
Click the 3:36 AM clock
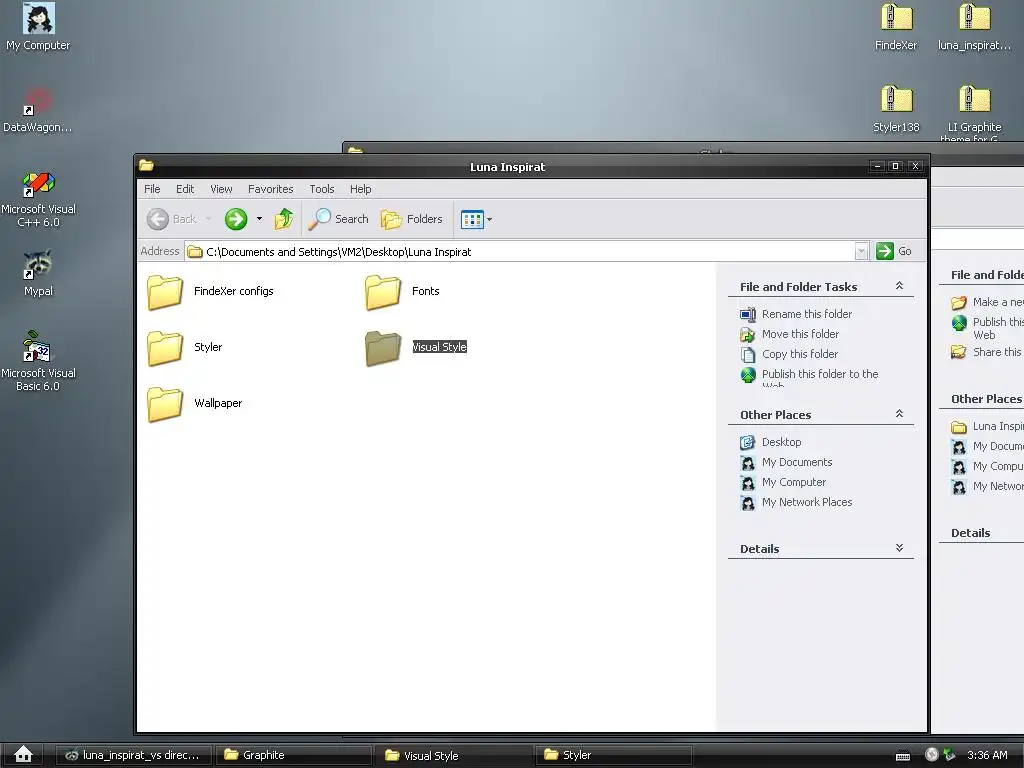987,755
